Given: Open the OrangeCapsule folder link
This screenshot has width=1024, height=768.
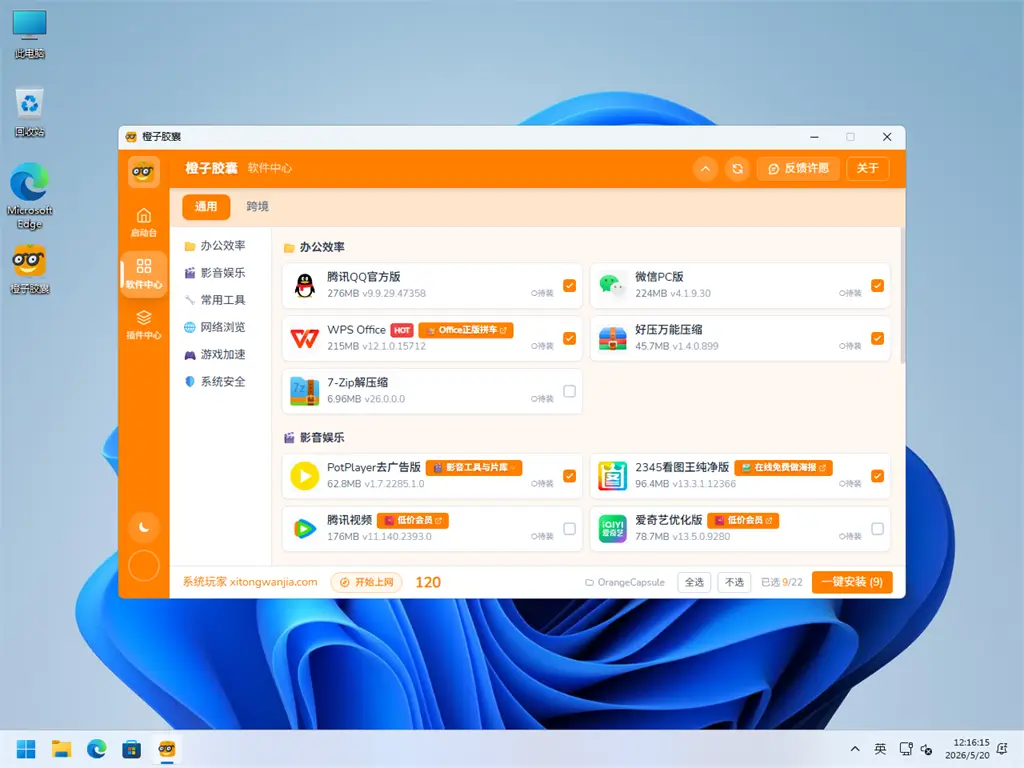Looking at the screenshot, I should click(x=625, y=582).
